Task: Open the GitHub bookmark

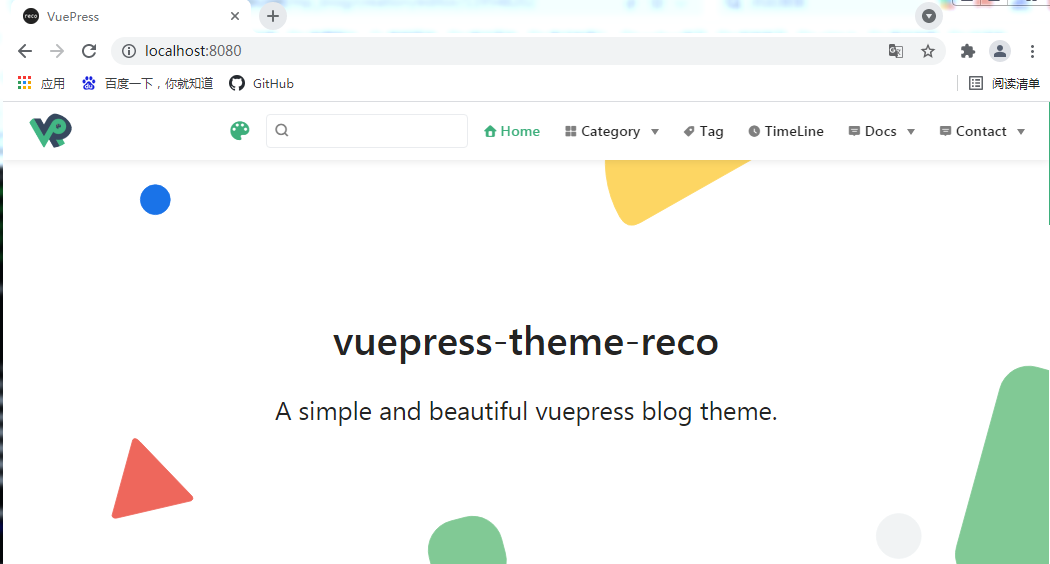Action: click(x=261, y=83)
